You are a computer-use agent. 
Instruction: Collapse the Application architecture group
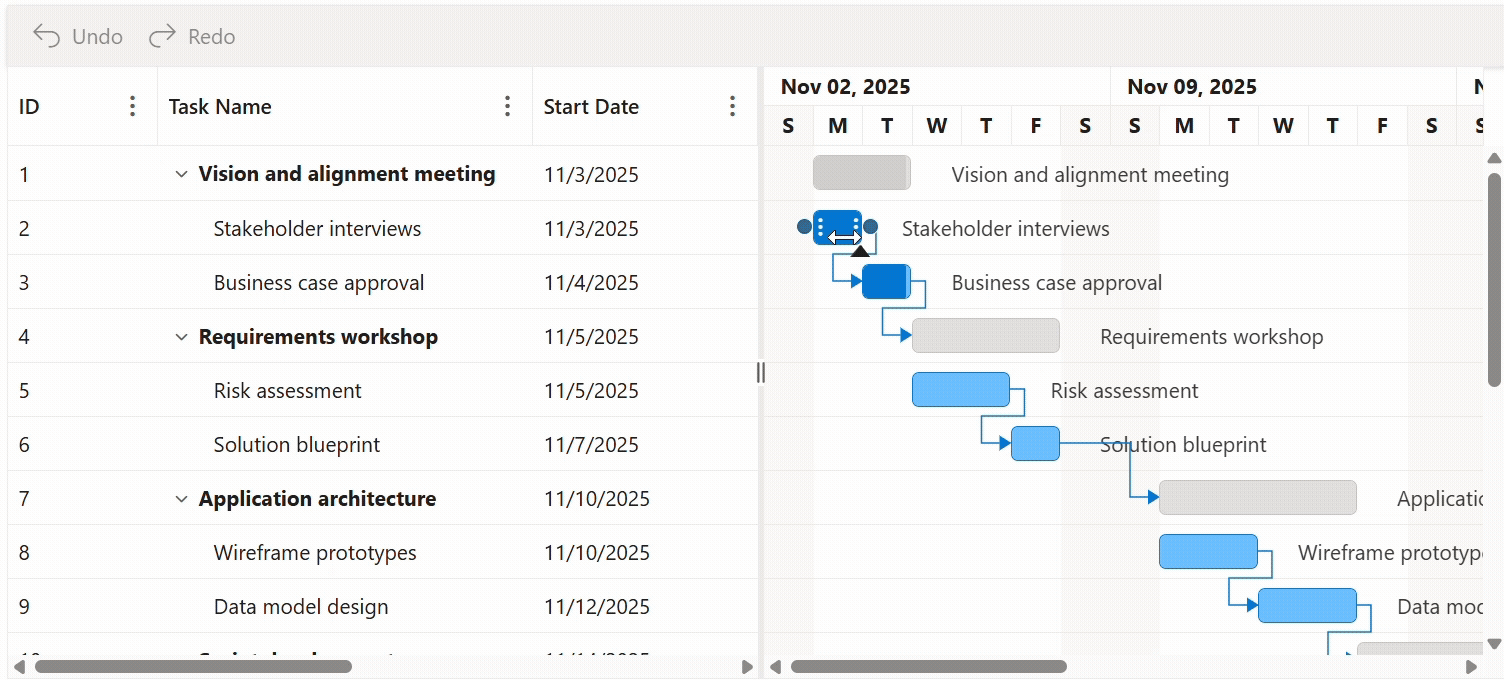(x=181, y=498)
